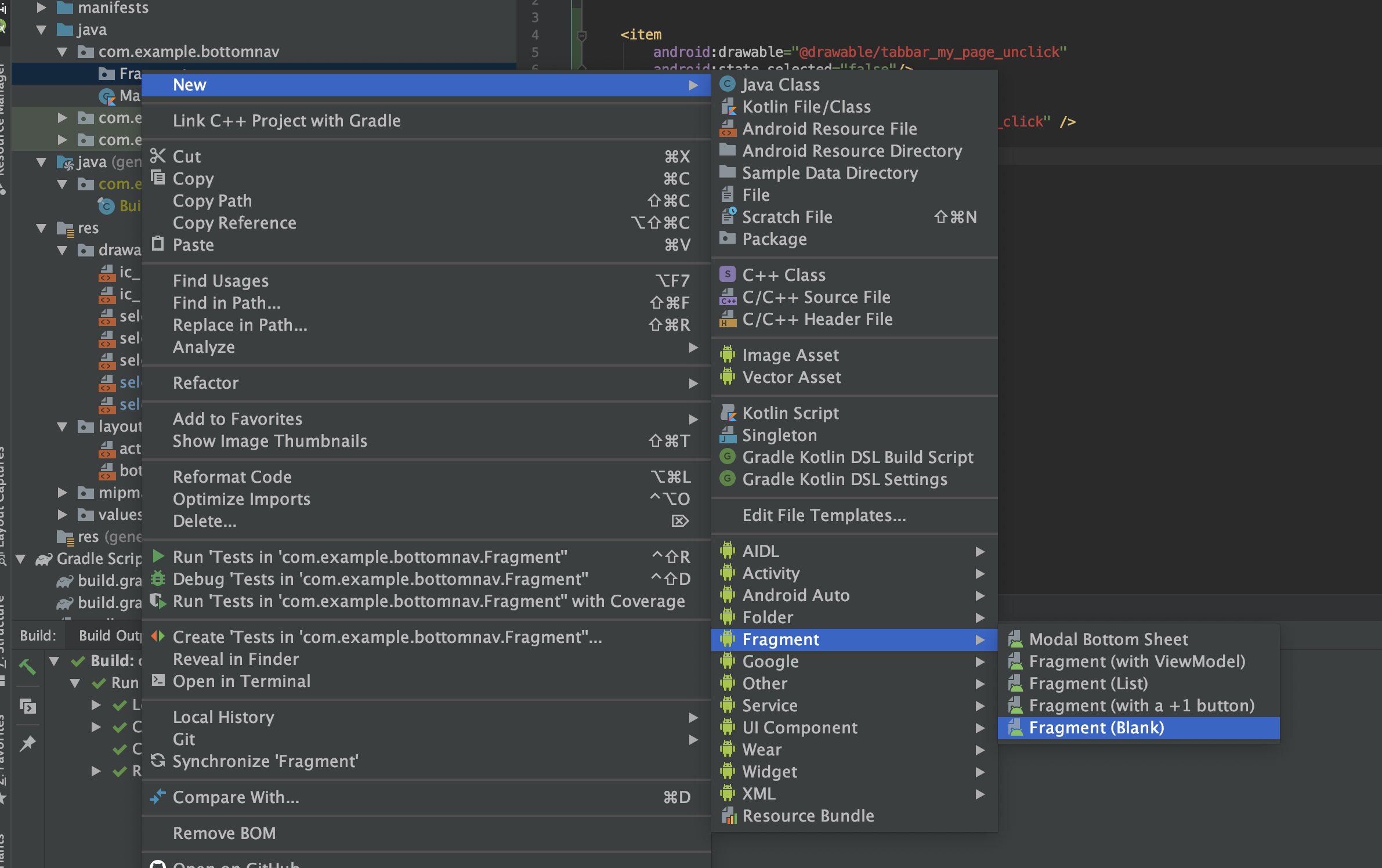Image resolution: width=1382 pixels, height=868 pixels.
Task: Collapse the Gradle Scripts tree node
Action: coord(21,559)
